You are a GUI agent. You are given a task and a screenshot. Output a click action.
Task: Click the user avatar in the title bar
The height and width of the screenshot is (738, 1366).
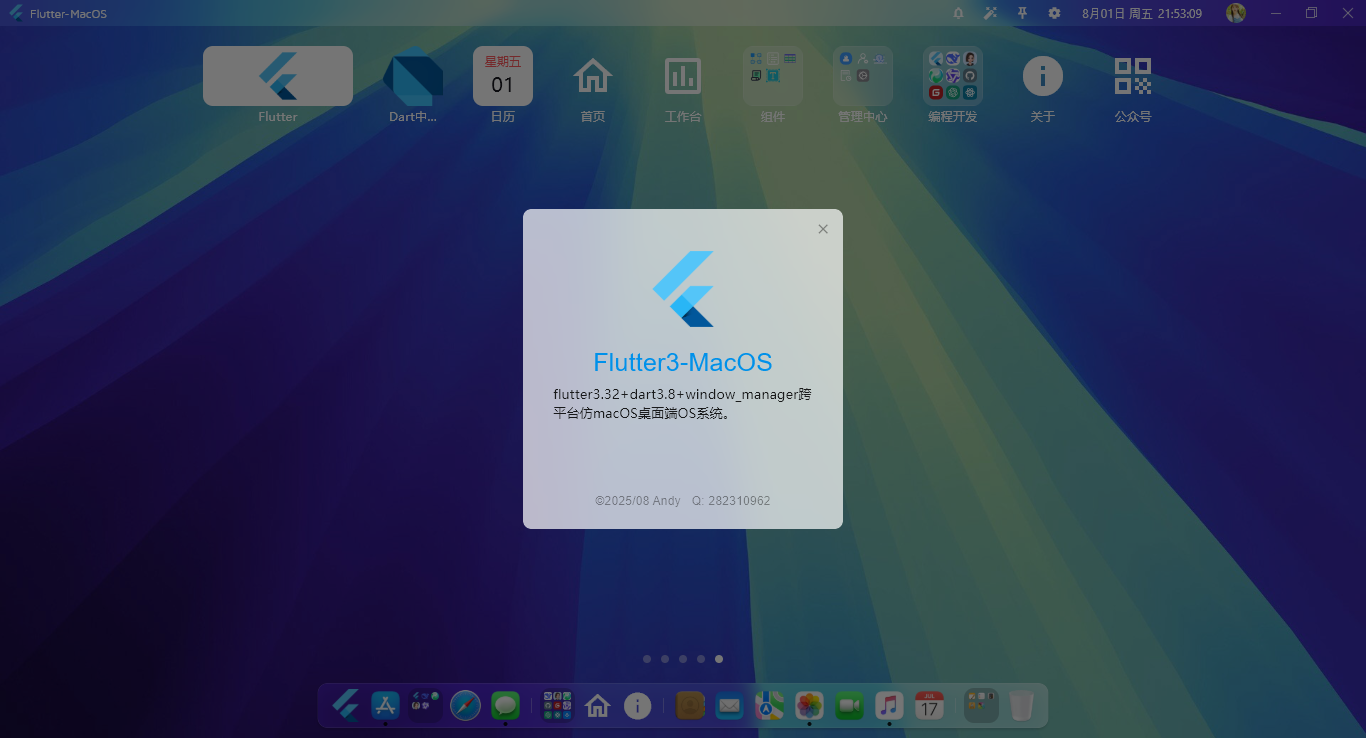tap(1236, 13)
